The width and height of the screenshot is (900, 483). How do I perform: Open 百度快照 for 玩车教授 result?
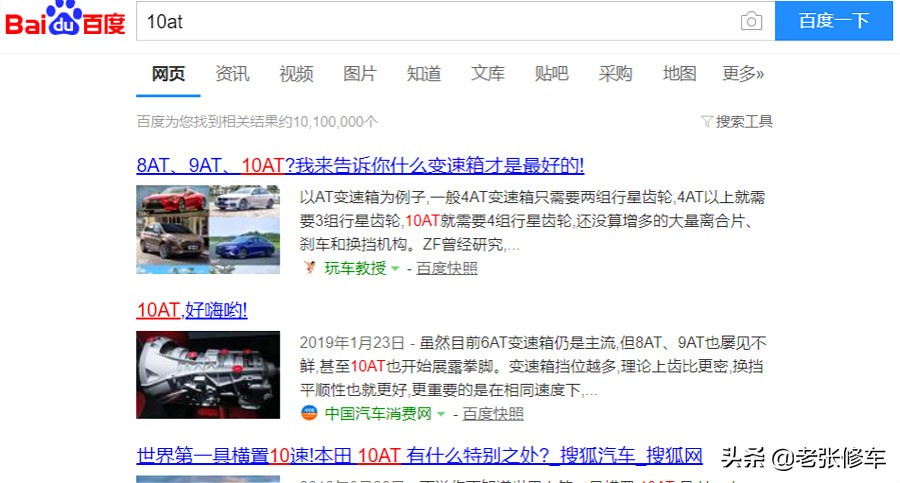[447, 268]
